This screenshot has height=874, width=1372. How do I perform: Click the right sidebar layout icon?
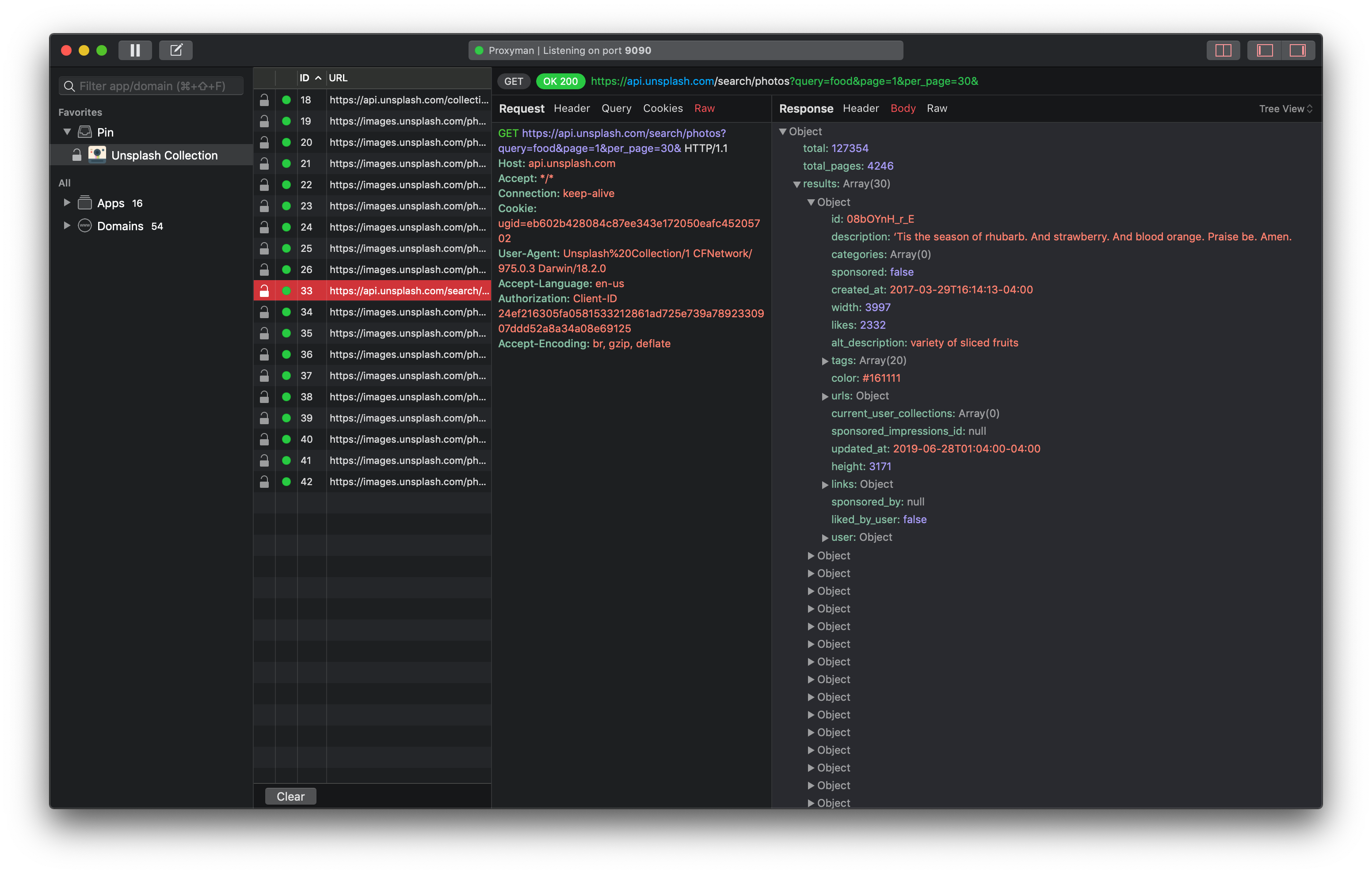tap(1299, 50)
